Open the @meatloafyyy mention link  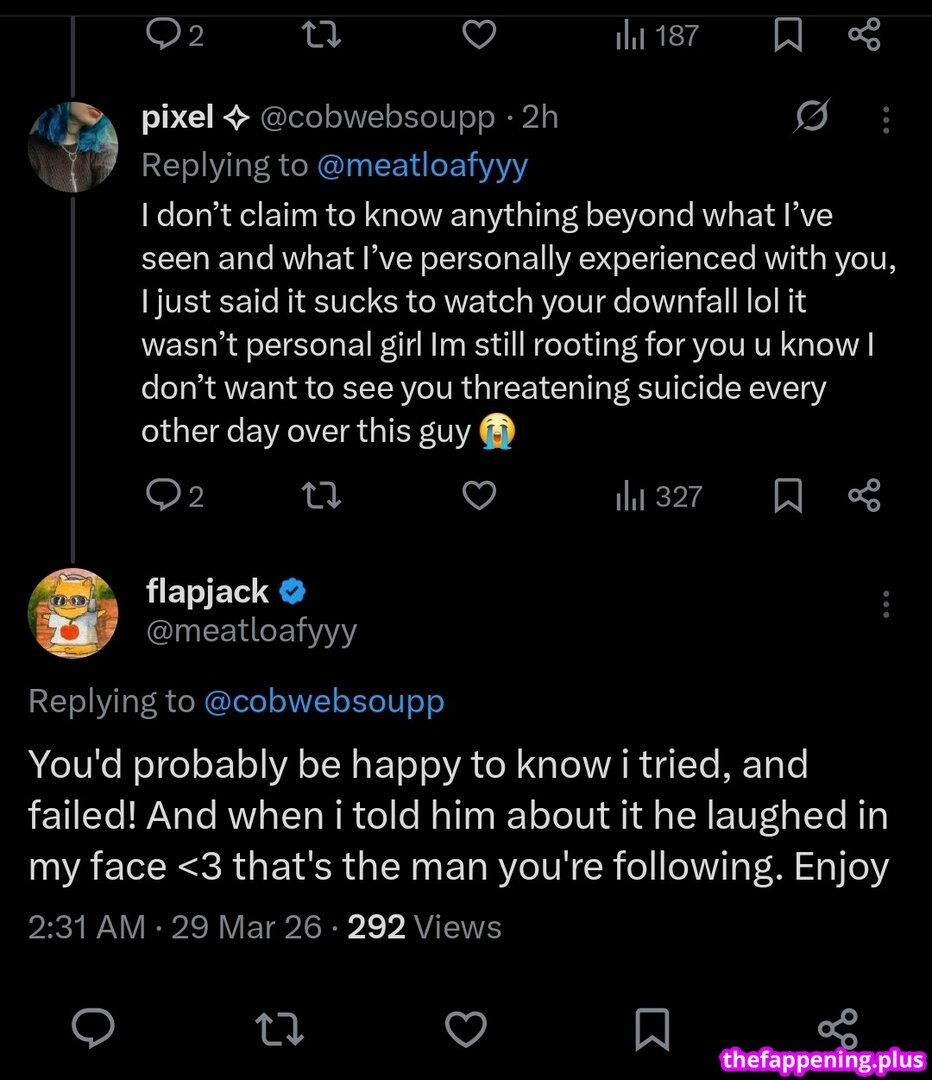click(x=422, y=165)
